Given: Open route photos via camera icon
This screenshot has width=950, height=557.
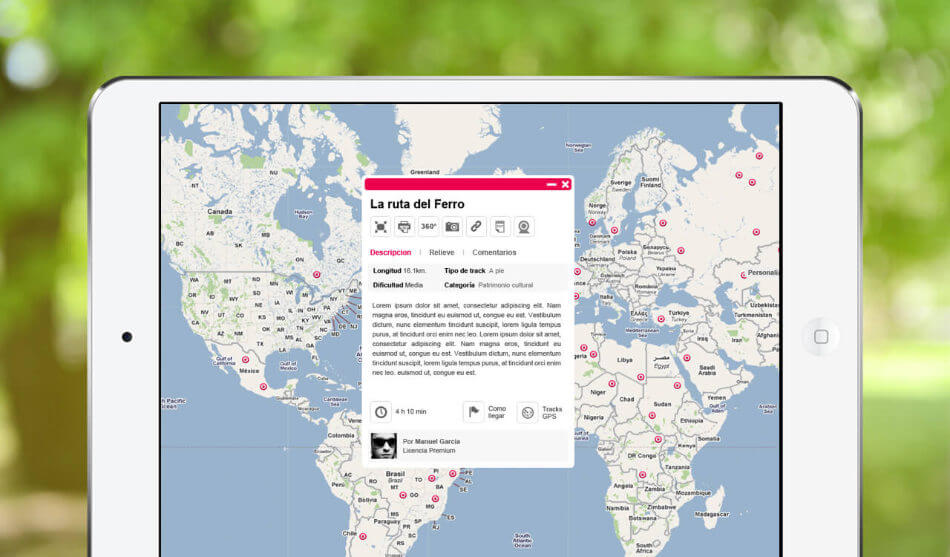Looking at the screenshot, I should (x=452, y=227).
